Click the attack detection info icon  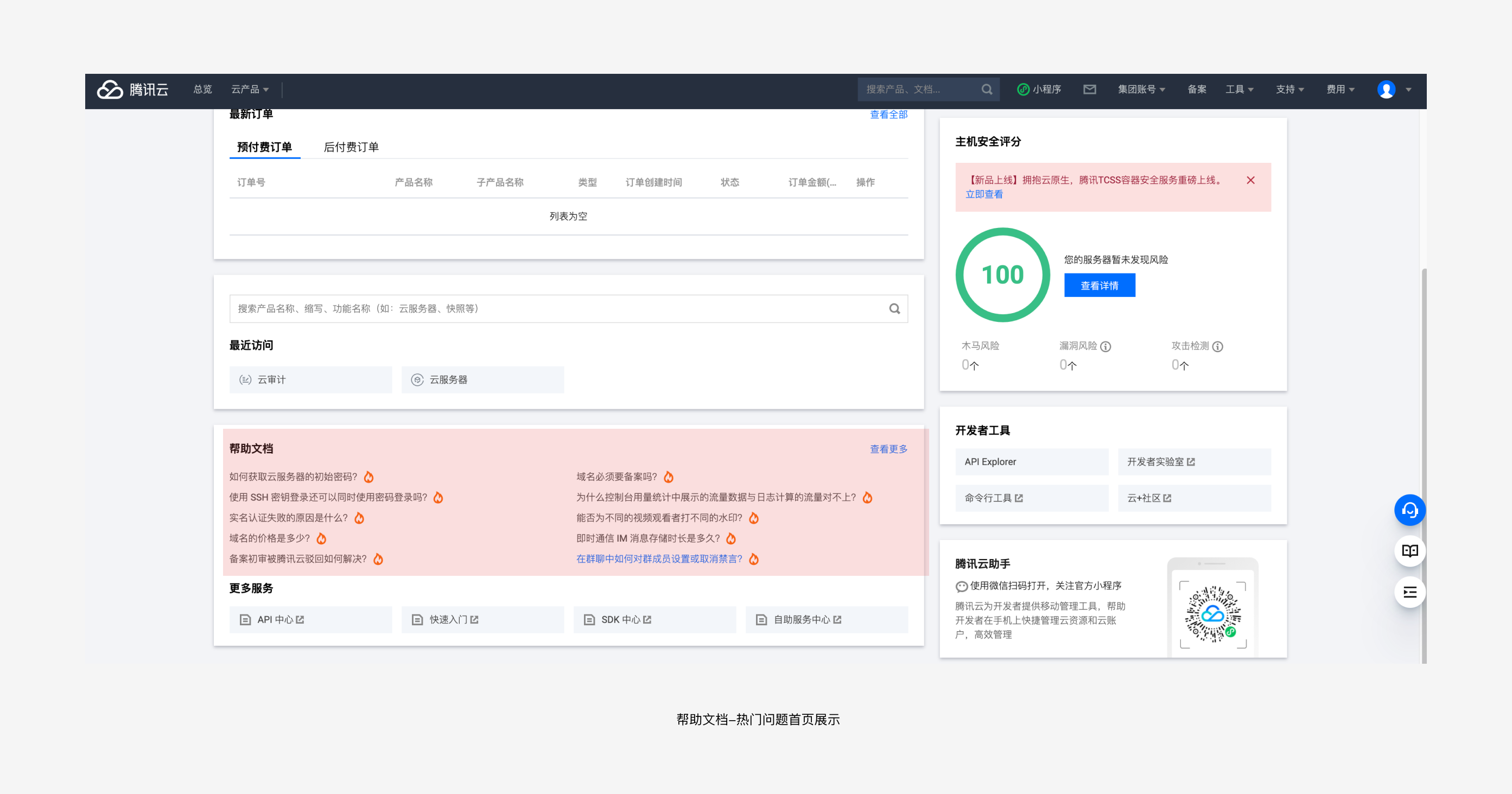point(1218,347)
